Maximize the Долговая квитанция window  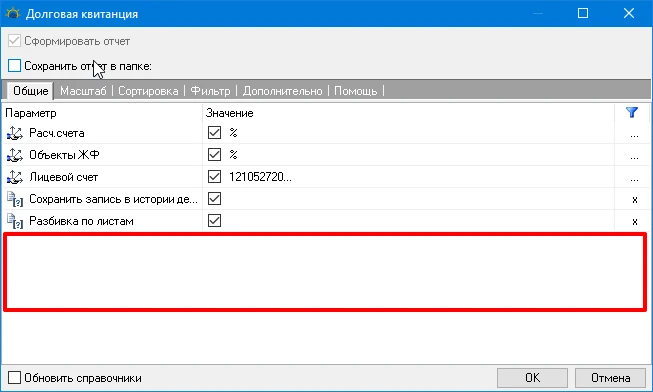583,13
